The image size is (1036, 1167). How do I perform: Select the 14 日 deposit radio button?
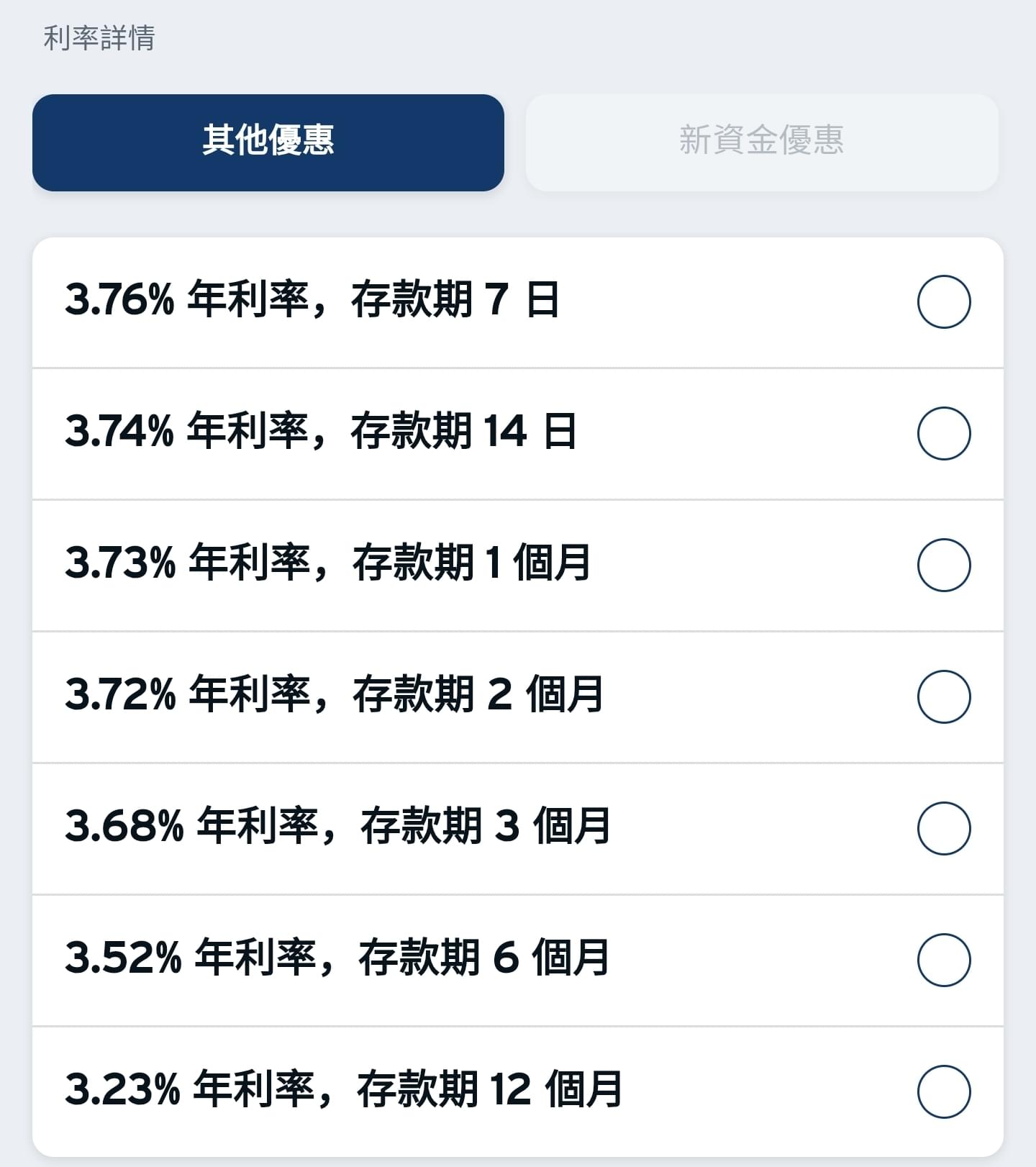click(x=944, y=433)
